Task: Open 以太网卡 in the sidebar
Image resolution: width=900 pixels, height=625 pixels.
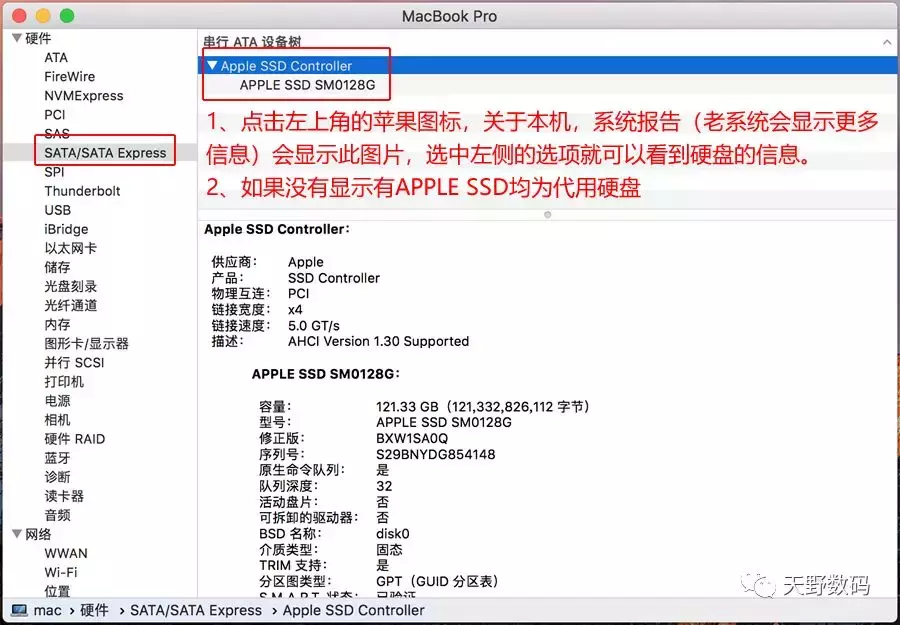Action: pos(71,248)
